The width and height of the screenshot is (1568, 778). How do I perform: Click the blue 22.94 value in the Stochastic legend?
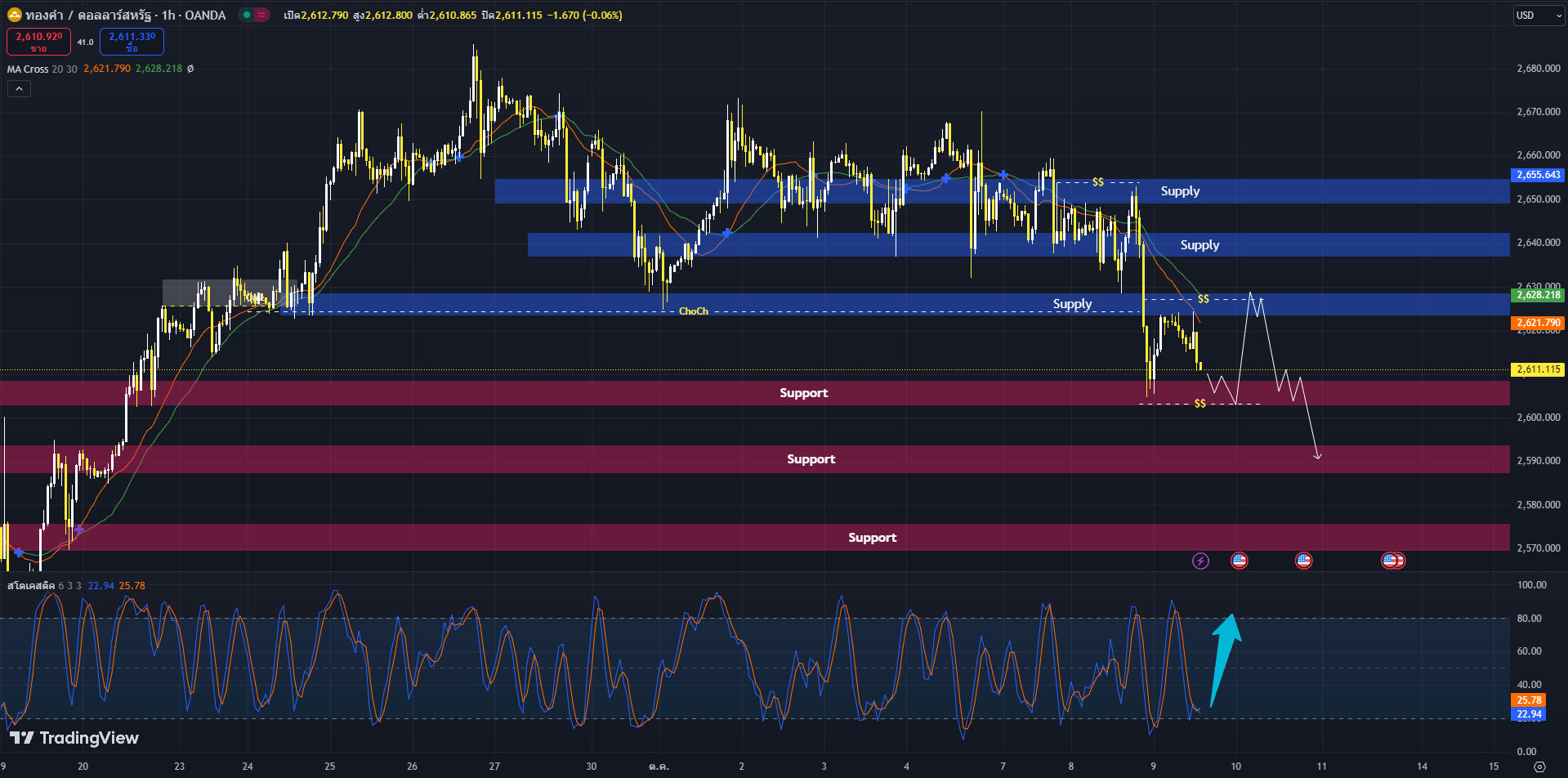pos(101,585)
